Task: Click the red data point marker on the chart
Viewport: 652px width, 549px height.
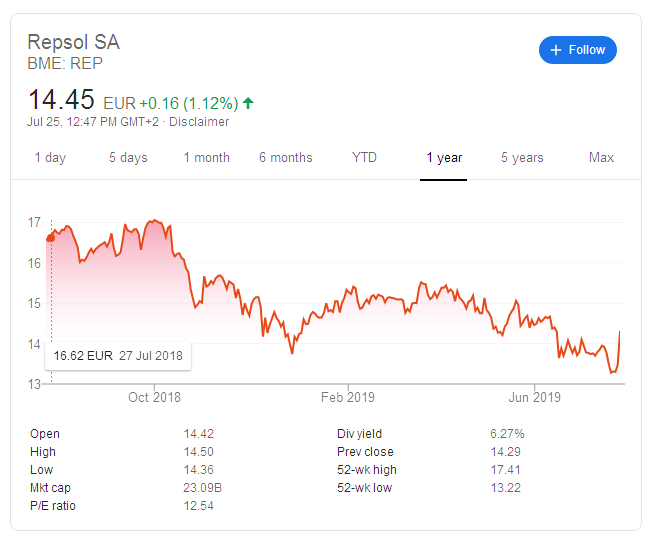Action: point(51,237)
